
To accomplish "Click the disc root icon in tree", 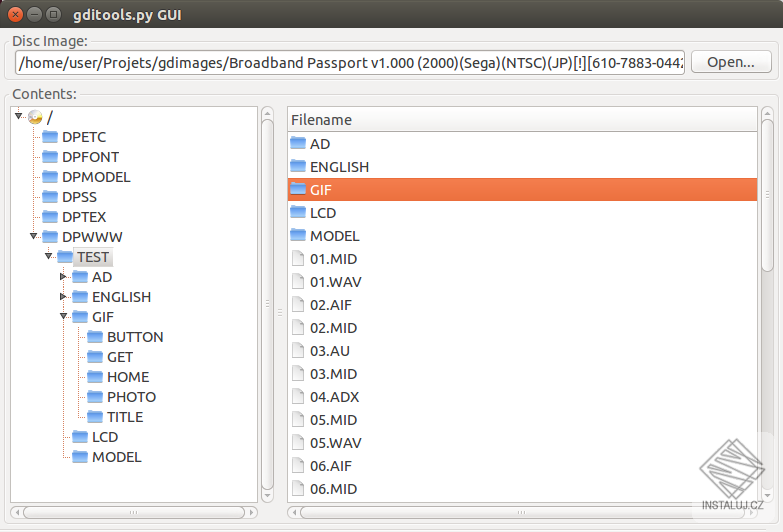I will click(35, 117).
